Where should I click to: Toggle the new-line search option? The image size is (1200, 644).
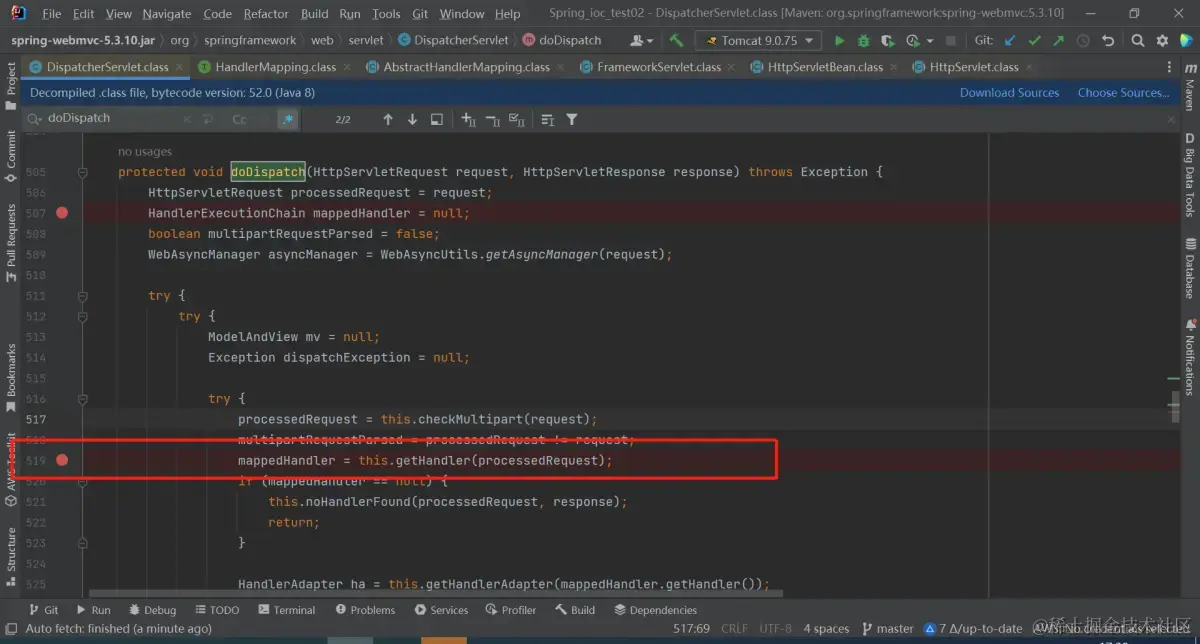point(208,119)
